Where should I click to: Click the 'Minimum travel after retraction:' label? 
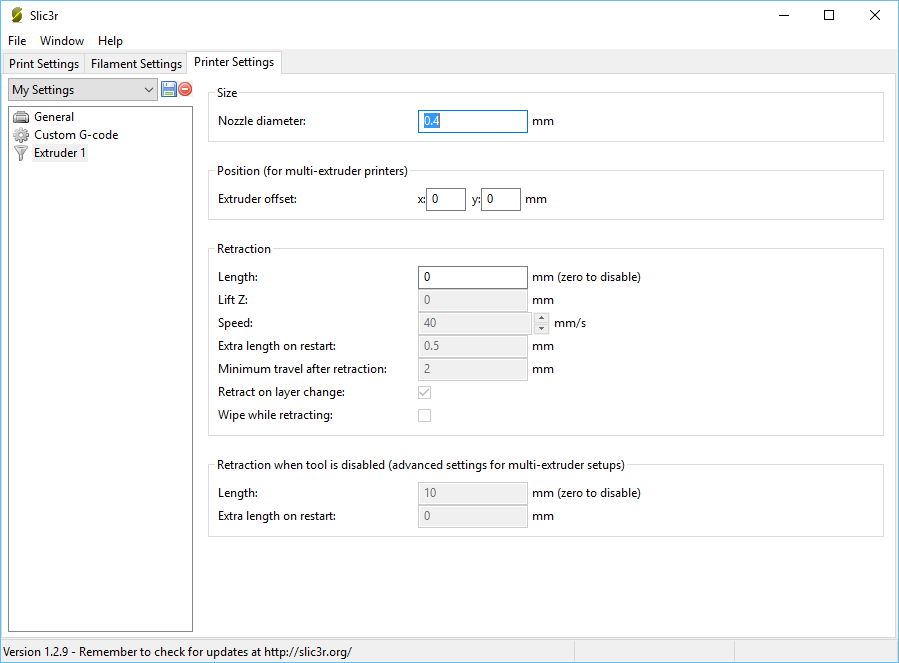tap(303, 369)
